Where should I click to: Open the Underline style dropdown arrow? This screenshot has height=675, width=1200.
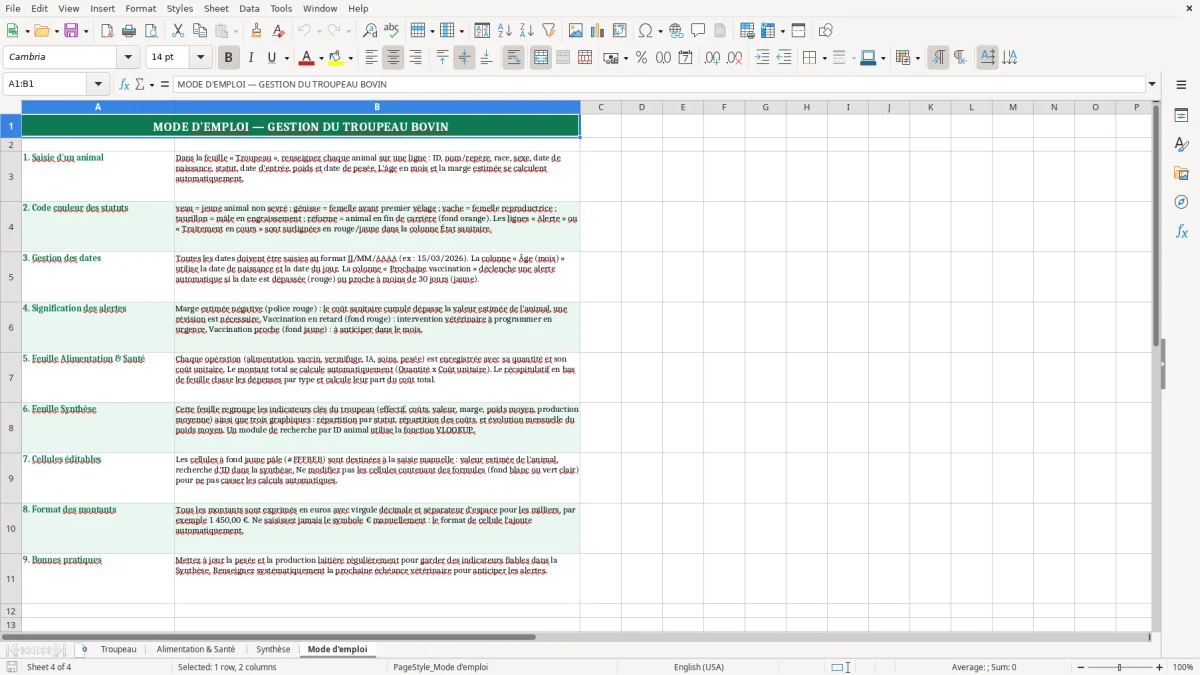point(286,58)
